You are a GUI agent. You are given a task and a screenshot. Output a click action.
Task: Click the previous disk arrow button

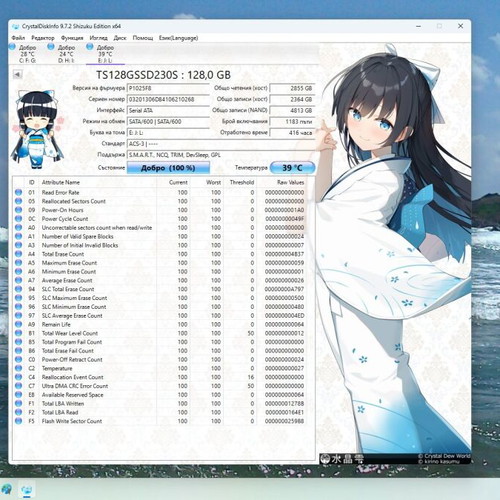[x=17, y=74]
